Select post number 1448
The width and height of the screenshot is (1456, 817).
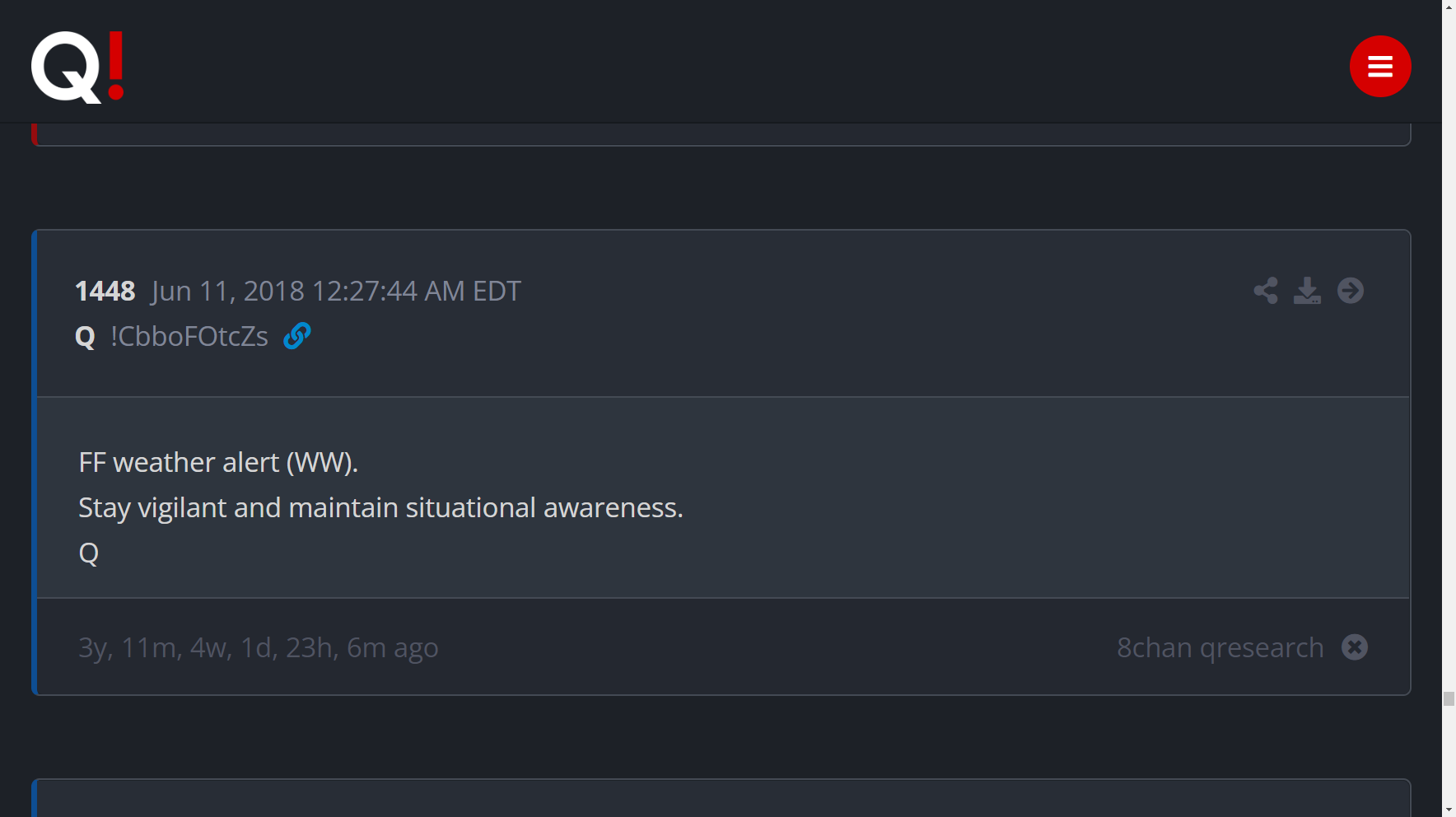tap(105, 291)
